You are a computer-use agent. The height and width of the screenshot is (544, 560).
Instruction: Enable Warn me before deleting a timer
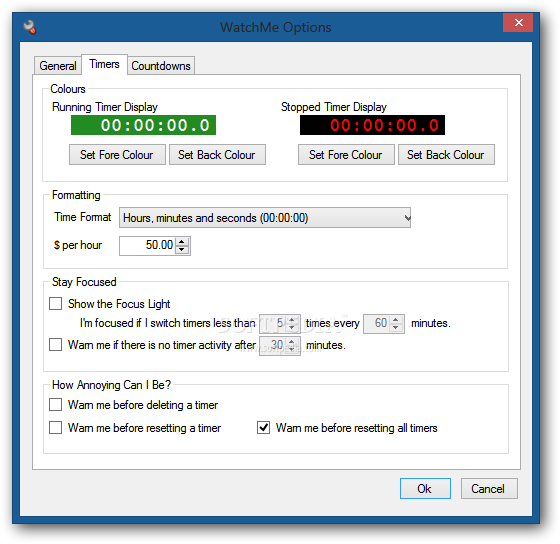[x=55, y=405]
